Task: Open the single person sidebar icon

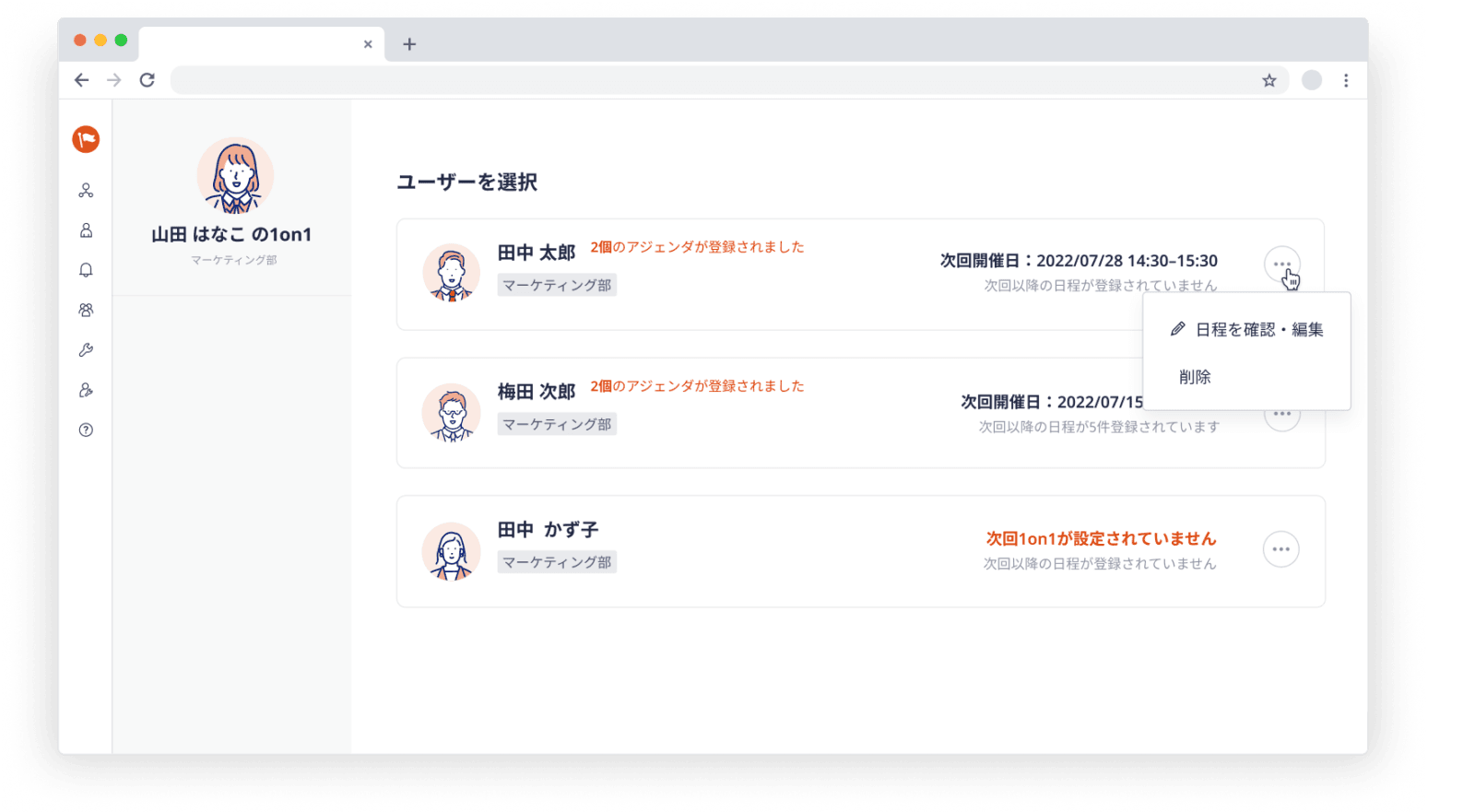Action: pyautogui.click(x=86, y=230)
